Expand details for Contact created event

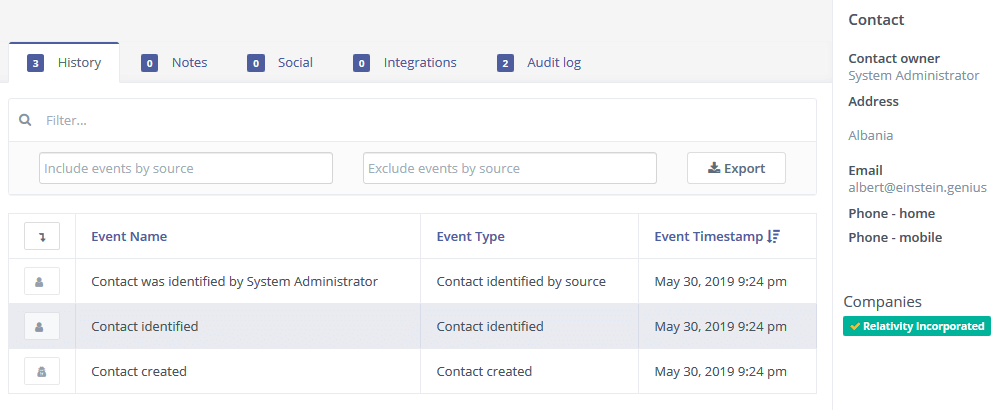[x=41, y=371]
